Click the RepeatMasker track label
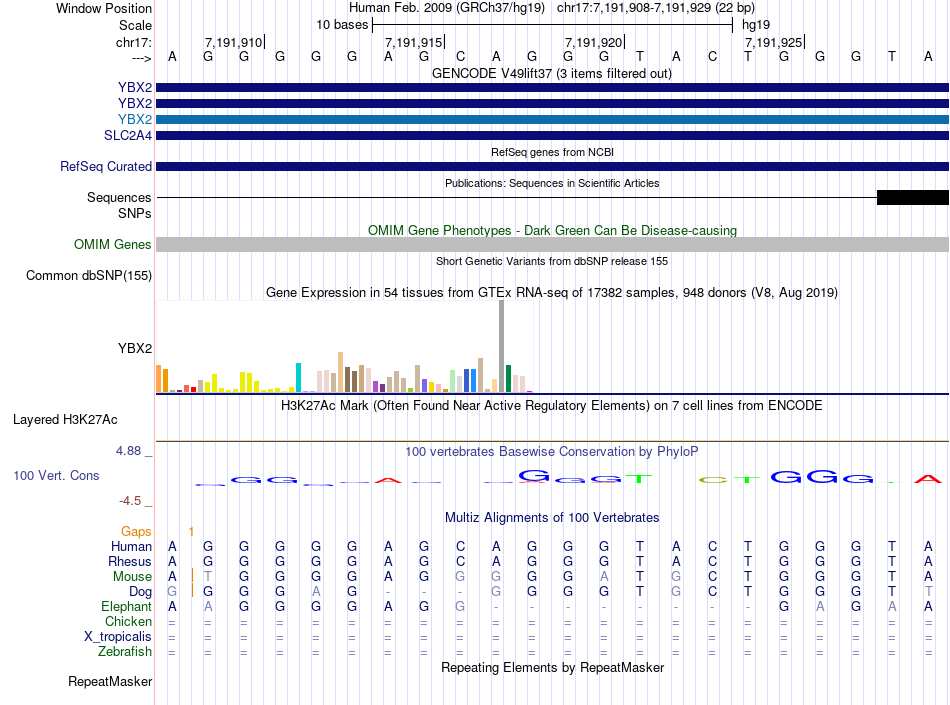This screenshot has height=705, width=950. [x=110, y=681]
